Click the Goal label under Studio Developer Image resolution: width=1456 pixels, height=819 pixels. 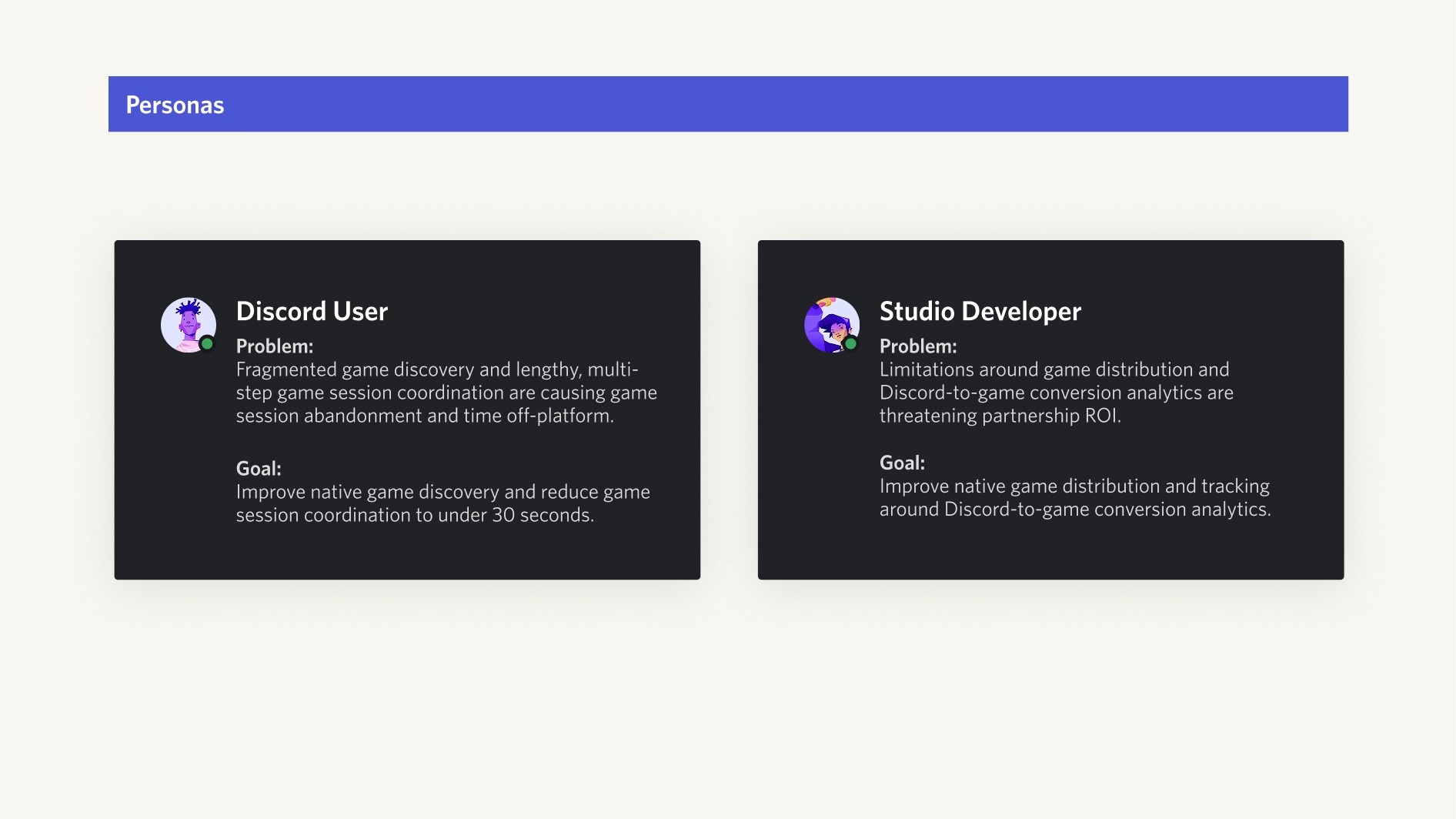pyautogui.click(x=902, y=463)
